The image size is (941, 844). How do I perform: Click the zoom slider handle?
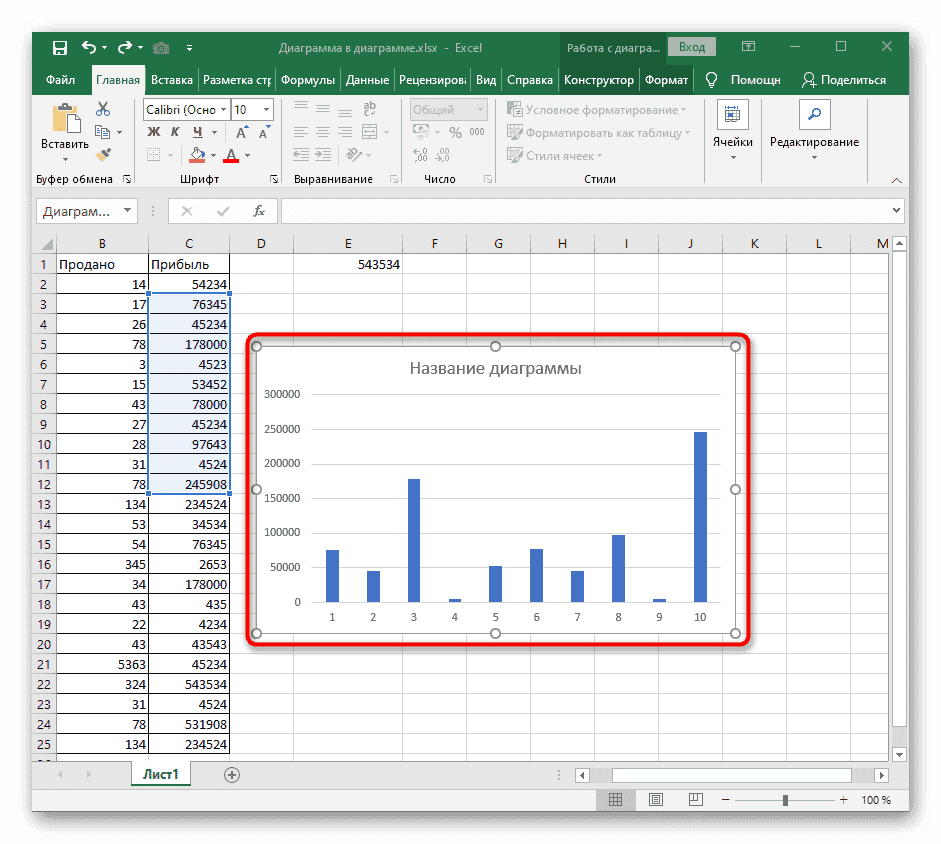tap(785, 800)
